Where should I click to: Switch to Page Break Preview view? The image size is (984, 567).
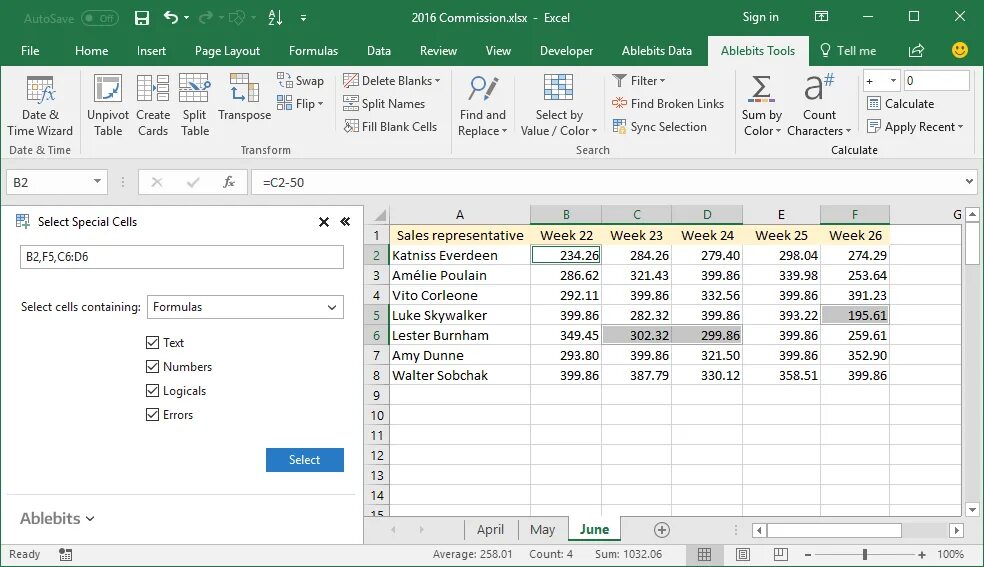[781, 554]
